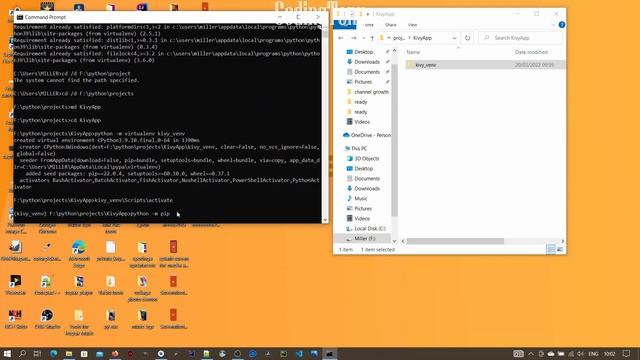Open File Explorer from the taskbar

69,354
